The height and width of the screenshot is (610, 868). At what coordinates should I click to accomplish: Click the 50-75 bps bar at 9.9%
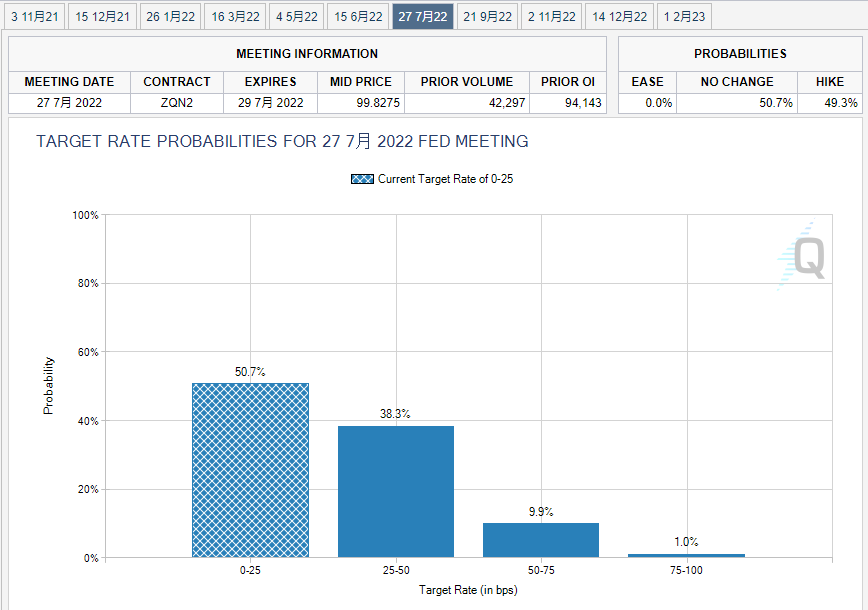point(541,540)
